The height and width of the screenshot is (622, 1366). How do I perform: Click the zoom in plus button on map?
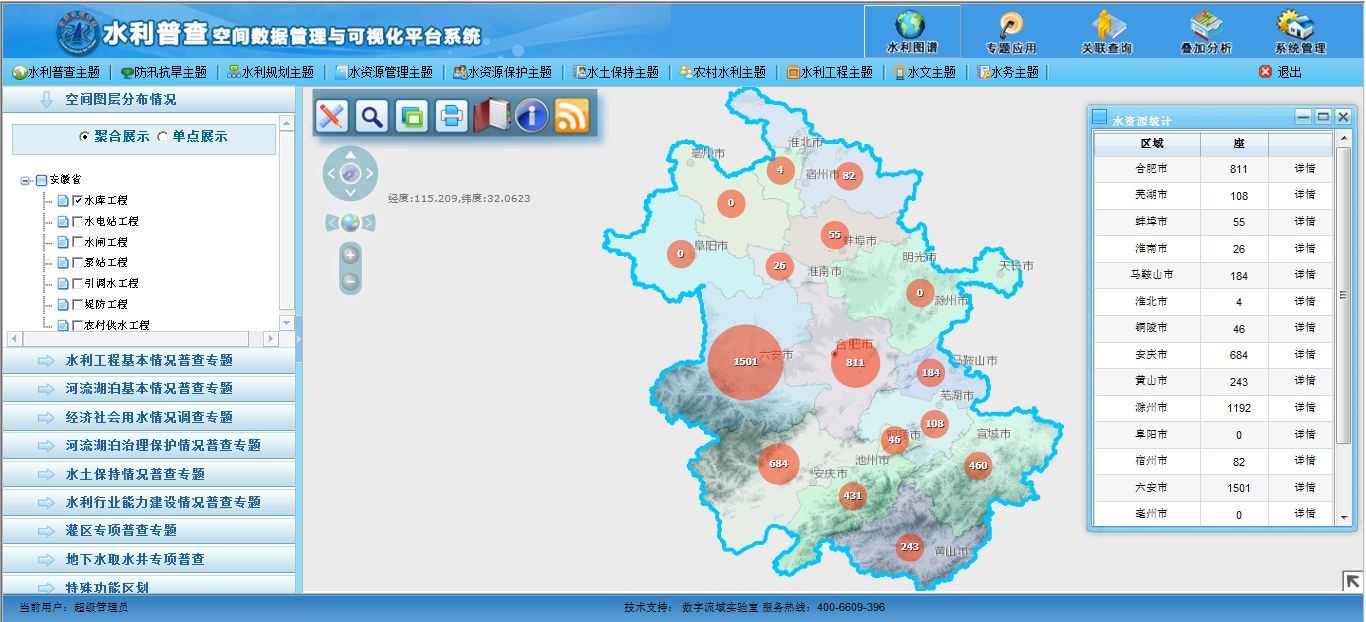click(350, 254)
